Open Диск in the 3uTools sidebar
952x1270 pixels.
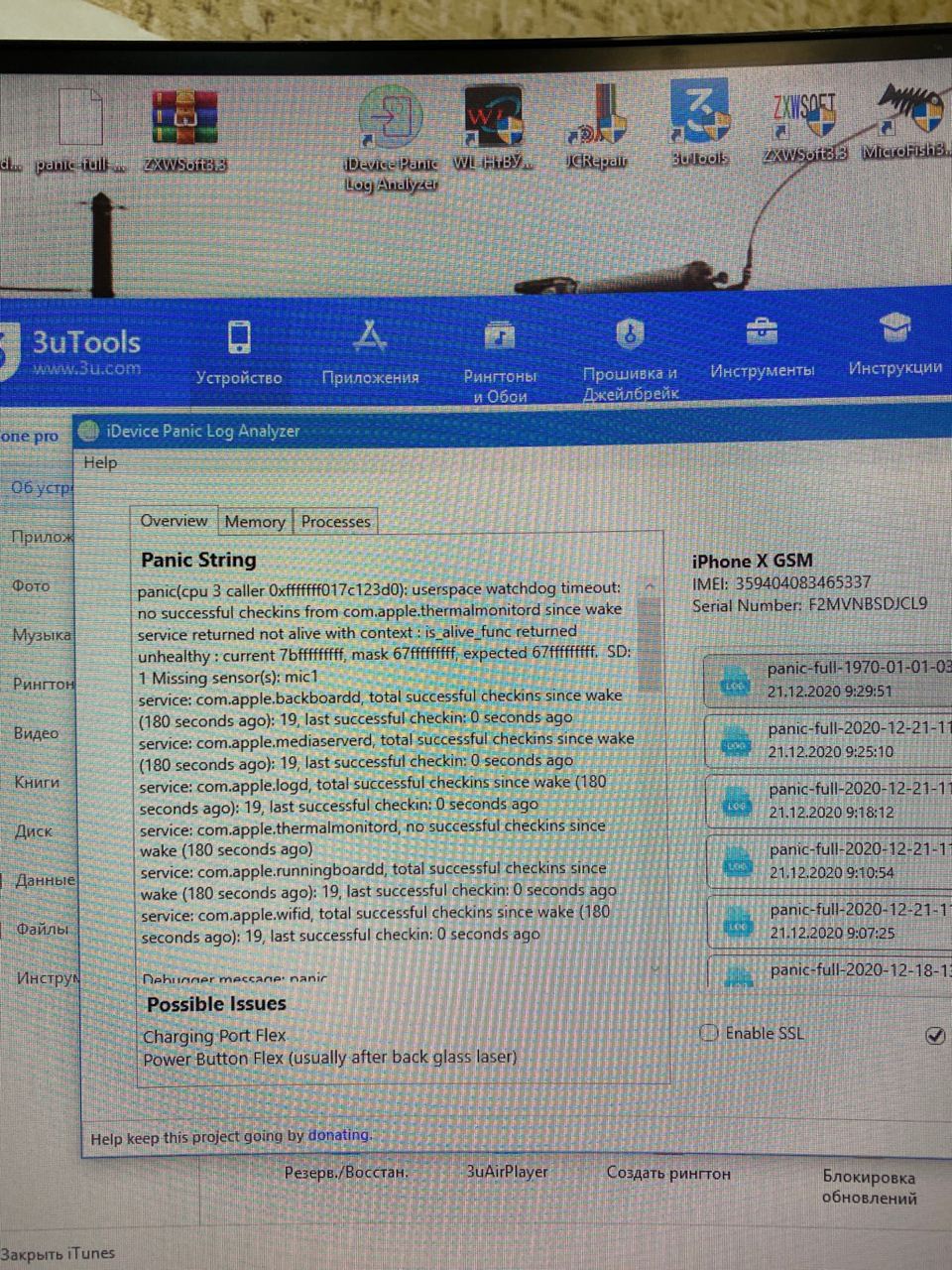coord(33,830)
